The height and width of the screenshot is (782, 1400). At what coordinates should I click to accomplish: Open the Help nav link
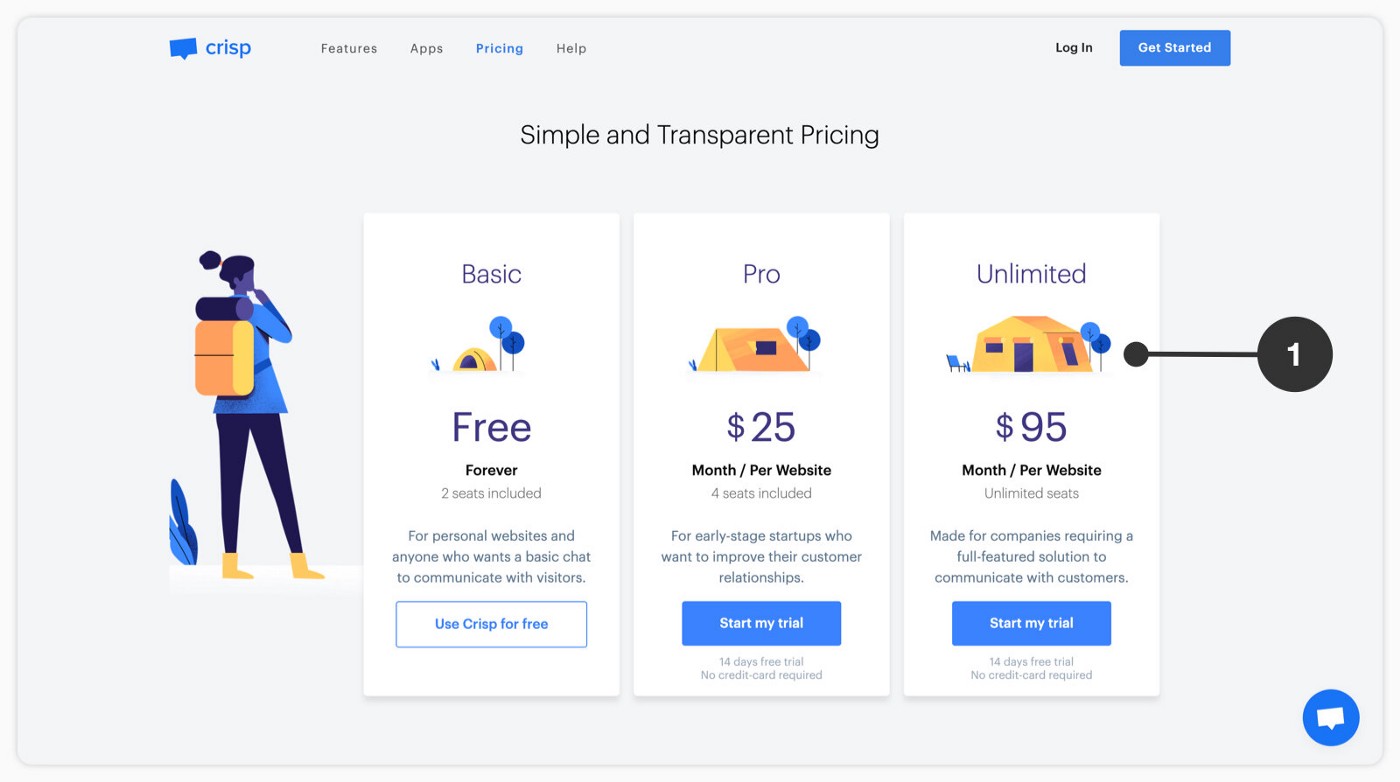pos(571,48)
